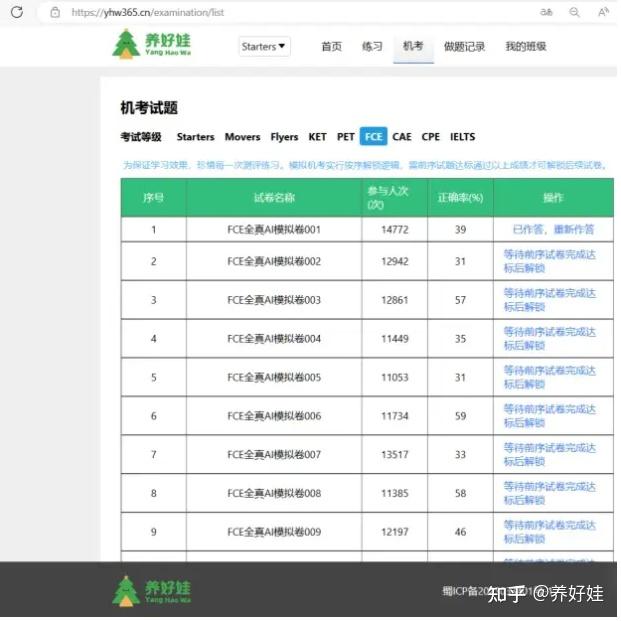Filter exam level by Starters
This screenshot has height=621, width=621.
pyautogui.click(x=195, y=137)
